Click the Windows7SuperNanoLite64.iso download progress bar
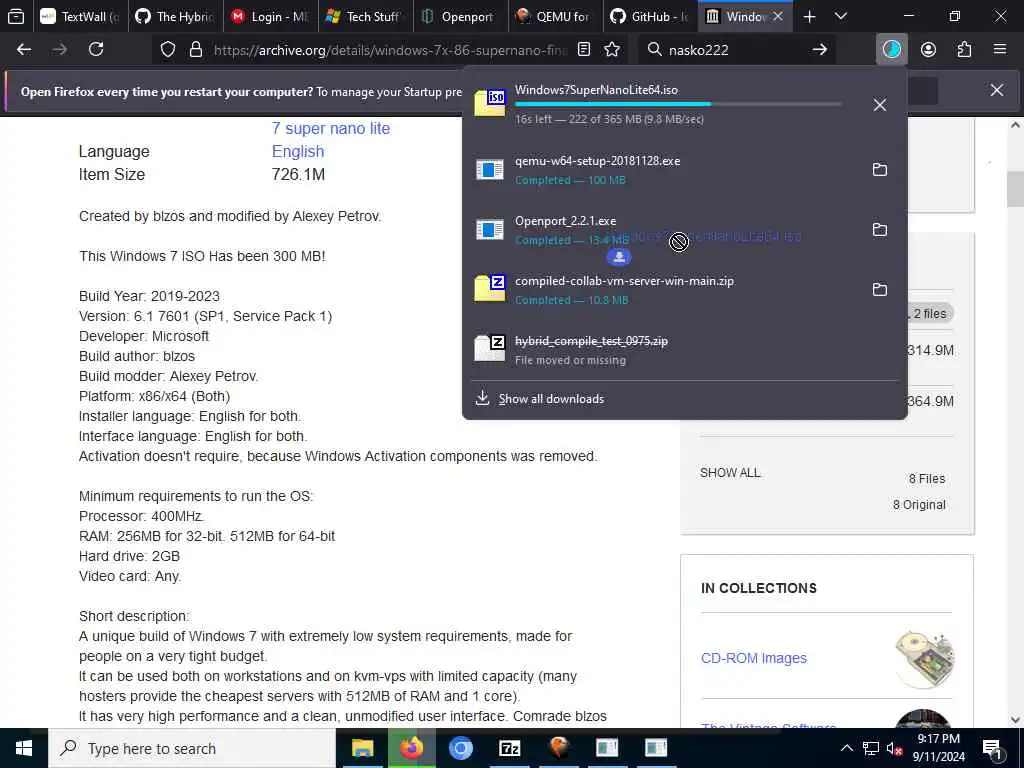The width and height of the screenshot is (1024, 768). pos(678,104)
